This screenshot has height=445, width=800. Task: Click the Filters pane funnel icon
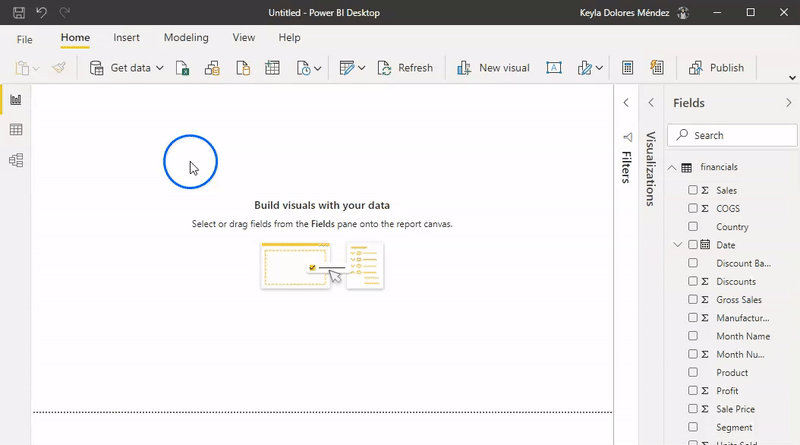pyautogui.click(x=627, y=137)
